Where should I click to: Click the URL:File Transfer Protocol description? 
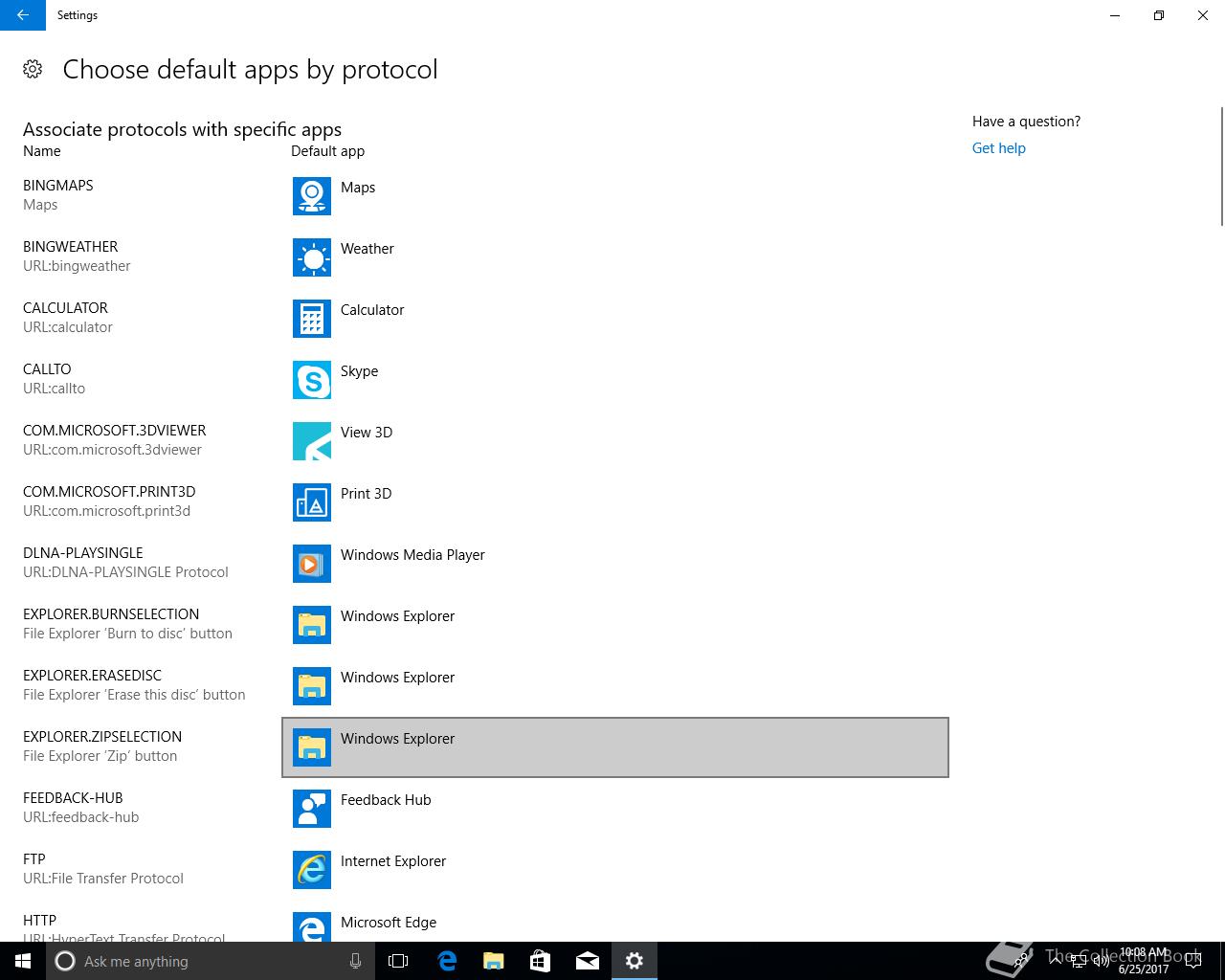[x=103, y=879]
